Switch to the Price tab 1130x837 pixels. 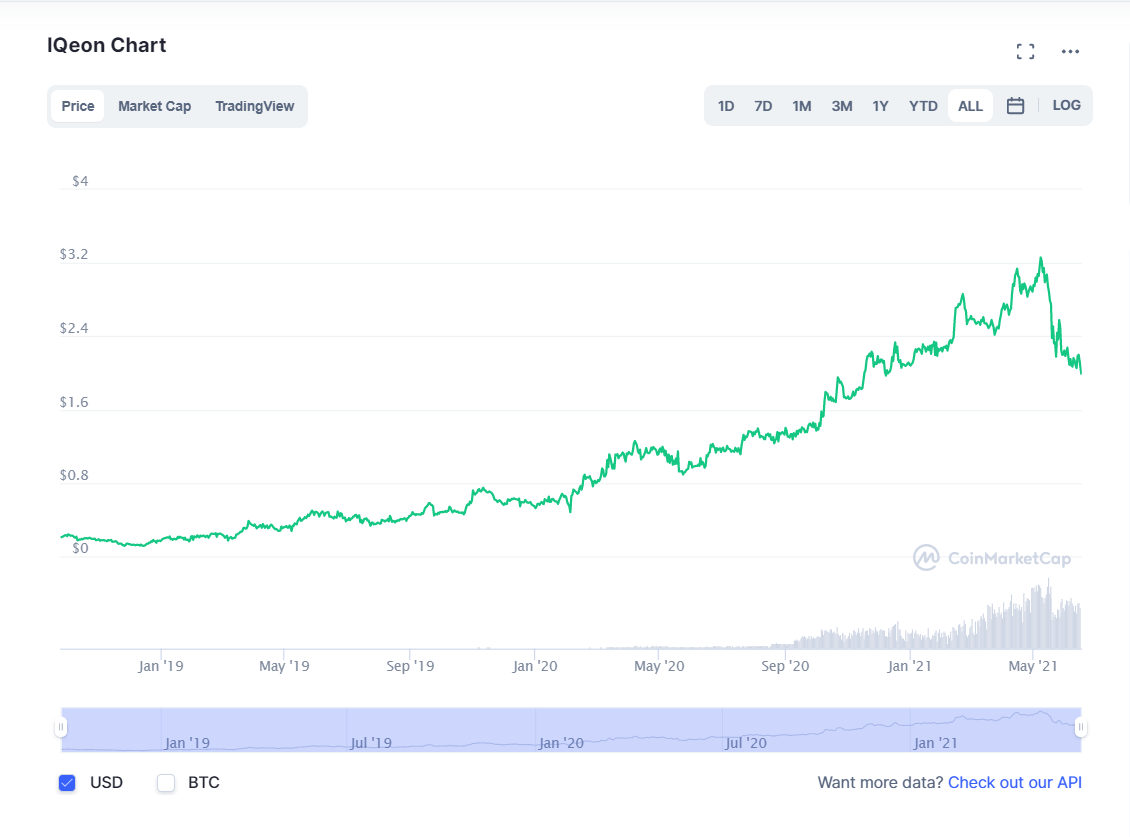pyautogui.click(x=78, y=106)
